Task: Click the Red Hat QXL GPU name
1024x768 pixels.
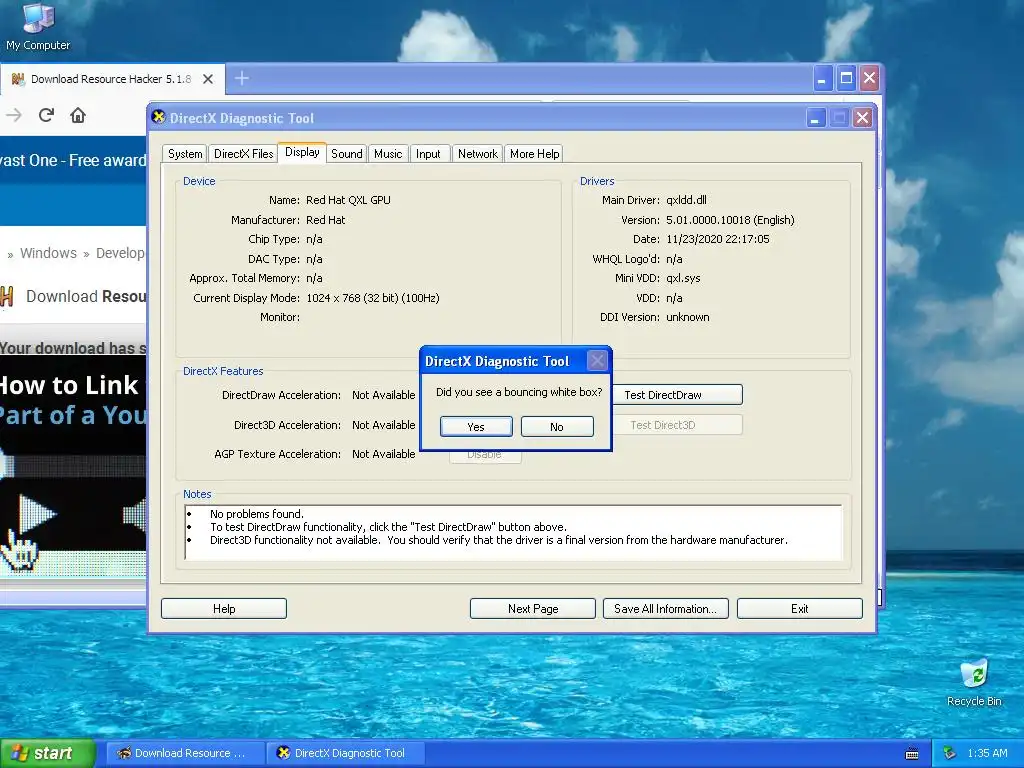Action: [x=348, y=200]
